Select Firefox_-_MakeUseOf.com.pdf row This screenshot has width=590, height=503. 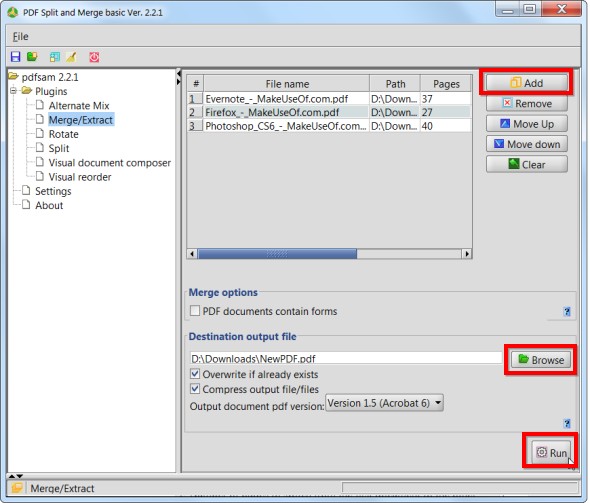[329, 112]
